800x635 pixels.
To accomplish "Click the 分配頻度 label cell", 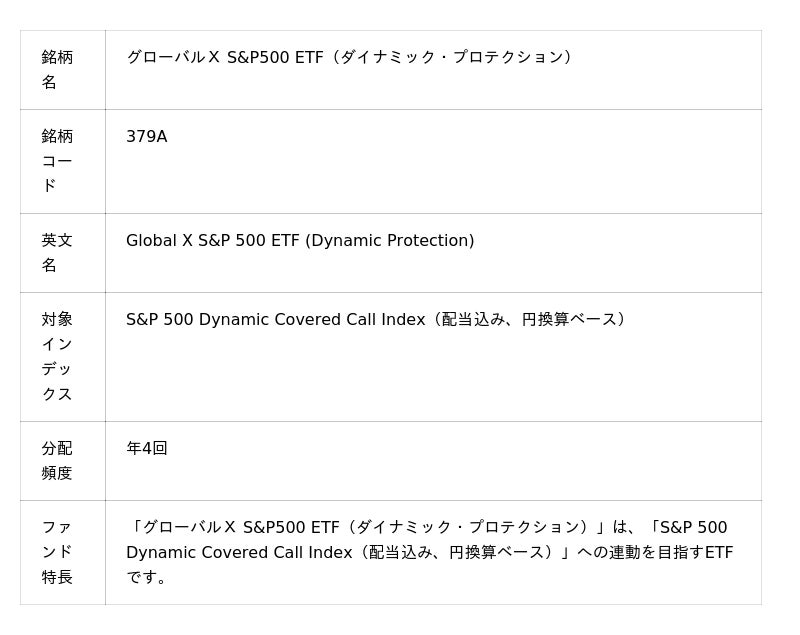I will [x=57, y=461].
